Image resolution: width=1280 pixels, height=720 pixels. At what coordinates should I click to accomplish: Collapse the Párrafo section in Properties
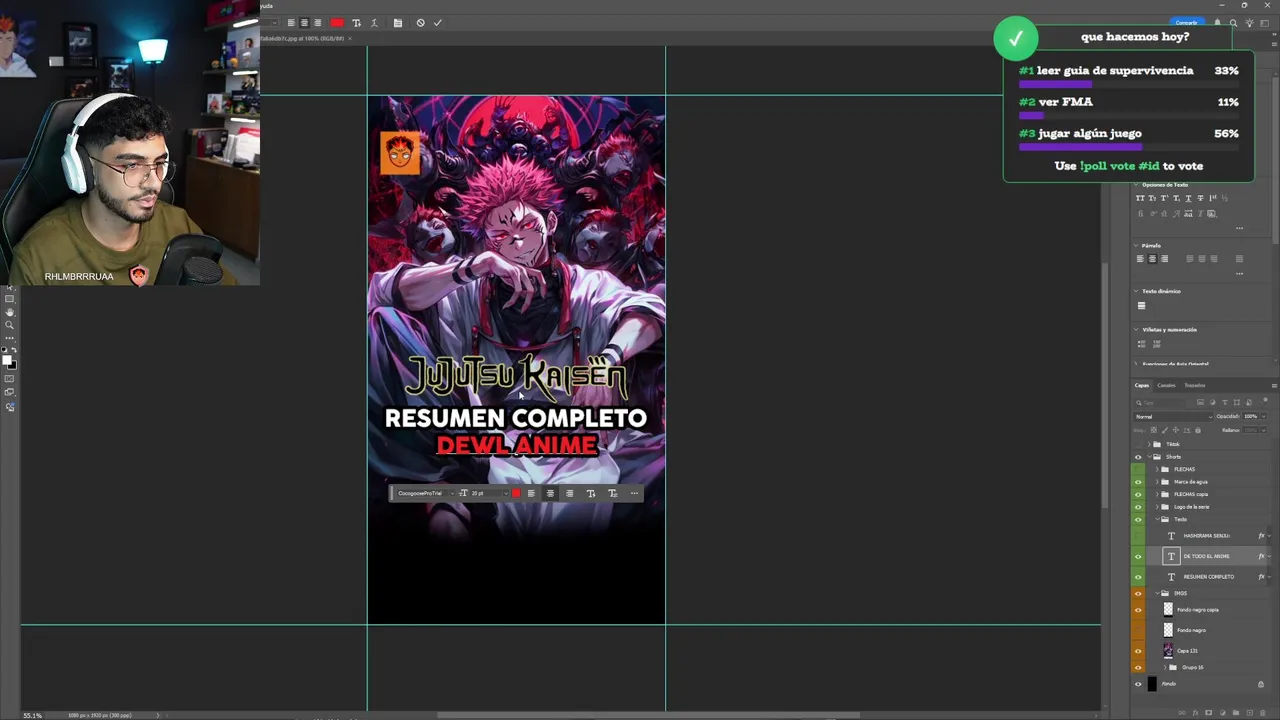1136,245
